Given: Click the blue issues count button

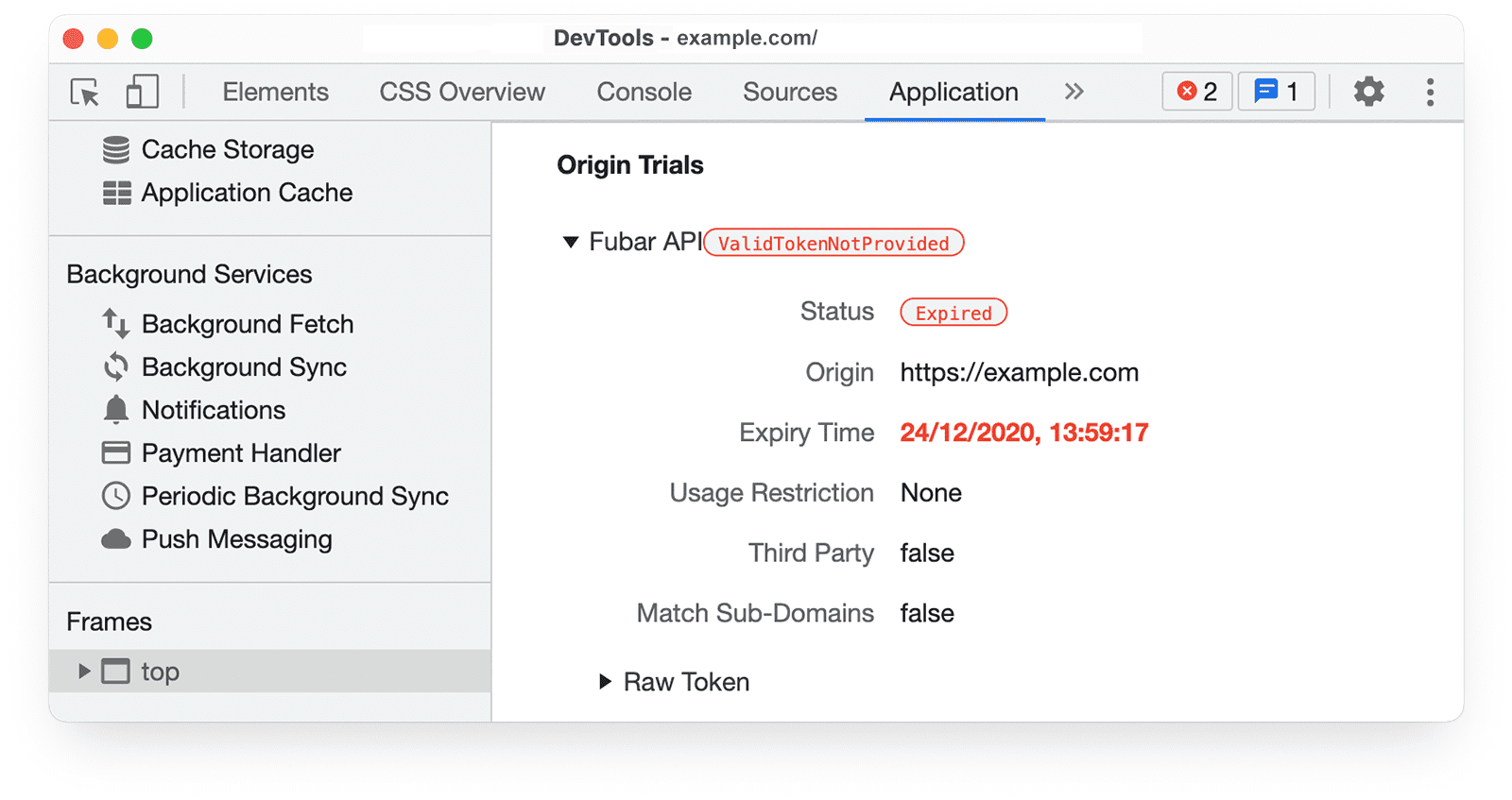Looking at the screenshot, I should coord(1276,92).
